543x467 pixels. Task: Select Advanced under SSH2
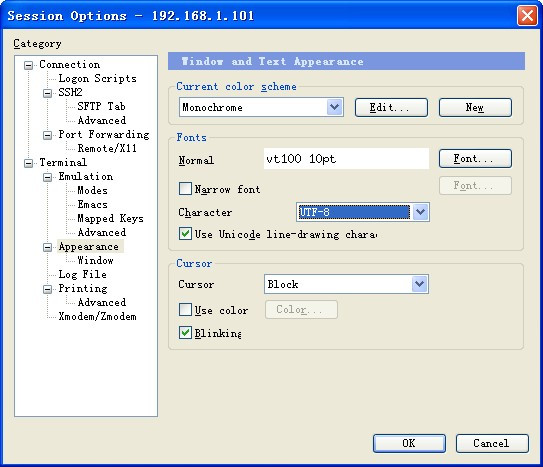(x=102, y=120)
